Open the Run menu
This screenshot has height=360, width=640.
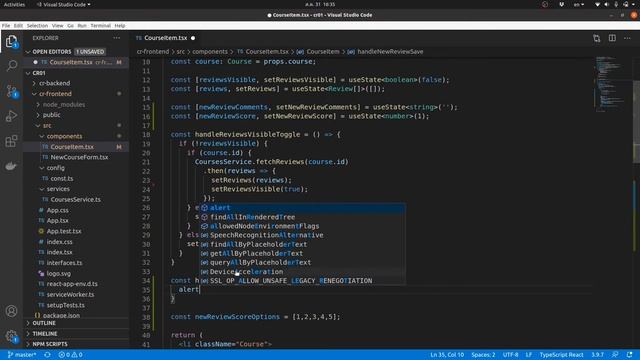coord(82,25)
